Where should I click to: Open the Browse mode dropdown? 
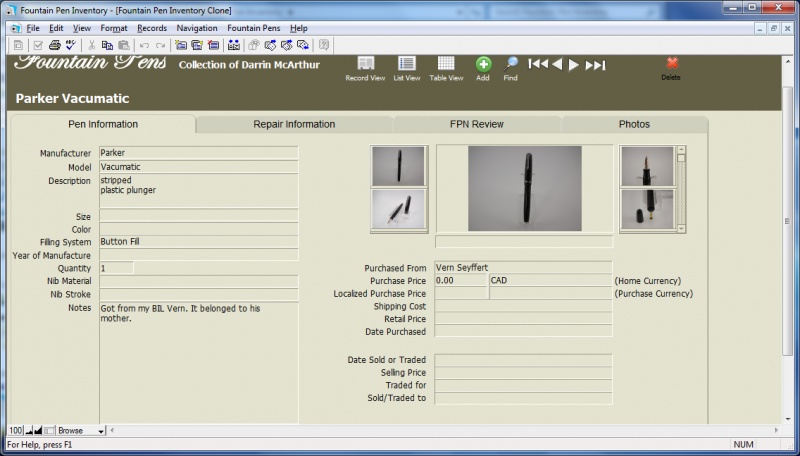tap(100, 431)
